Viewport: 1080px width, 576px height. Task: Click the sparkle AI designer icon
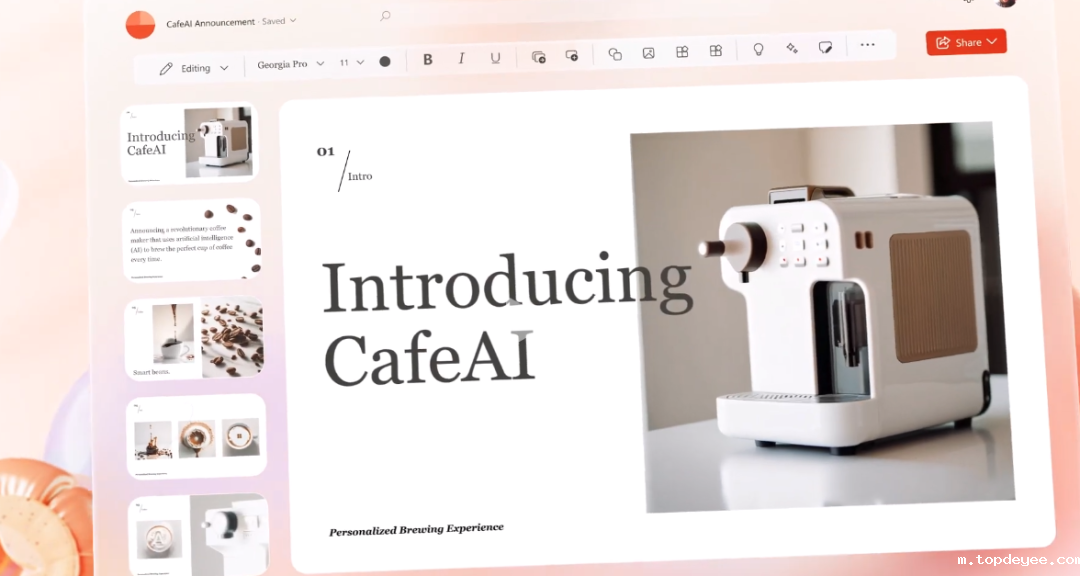point(791,48)
